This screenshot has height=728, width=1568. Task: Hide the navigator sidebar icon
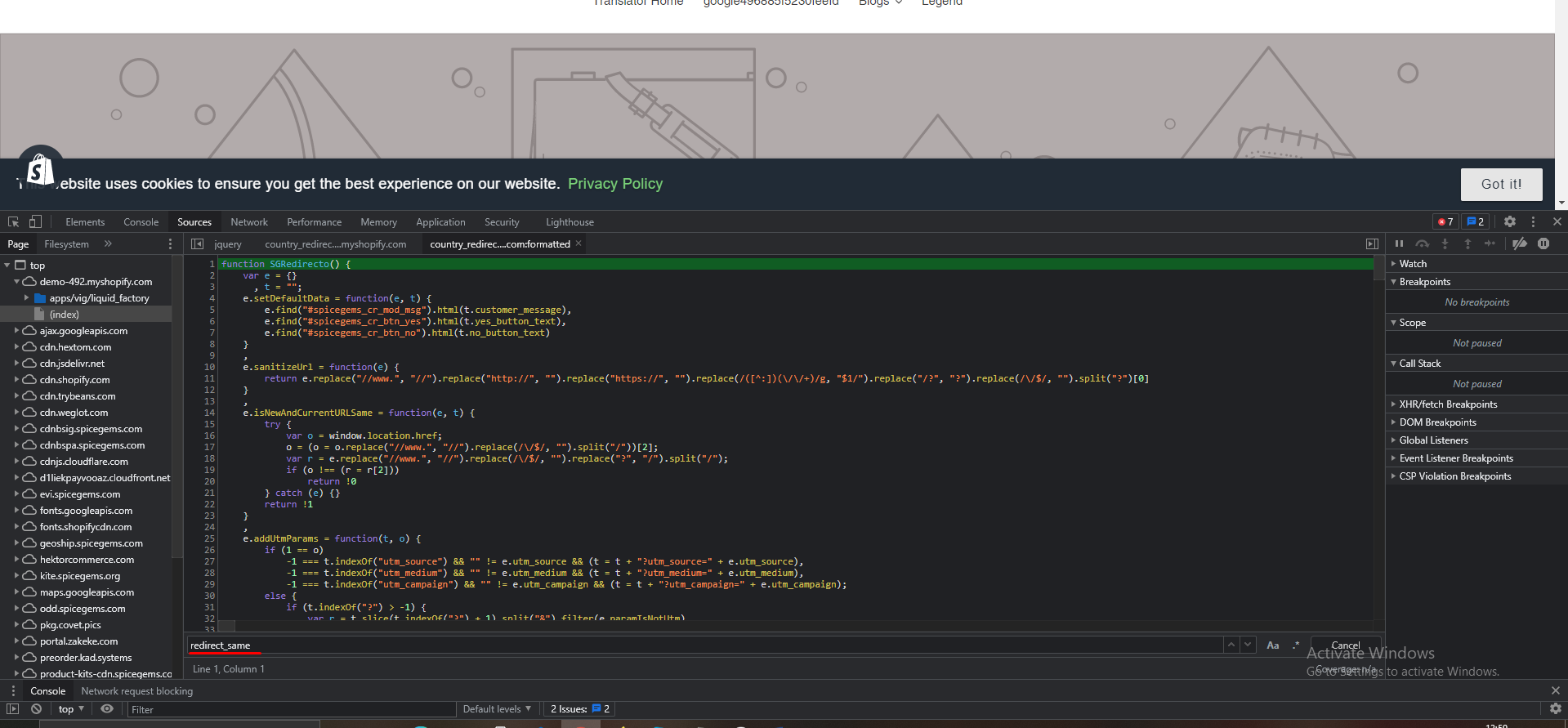pyautogui.click(x=197, y=243)
